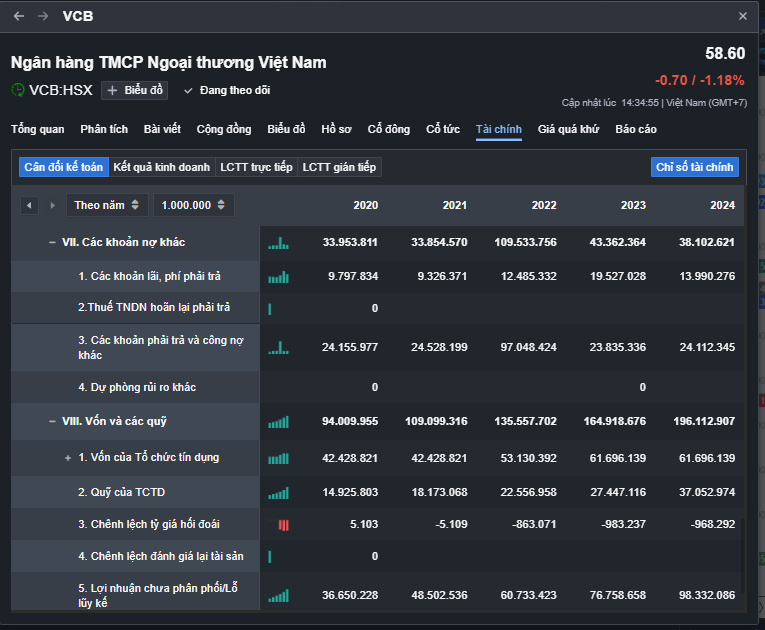Click the back arrow in title bar
This screenshot has width=765, height=630.
pyautogui.click(x=19, y=16)
